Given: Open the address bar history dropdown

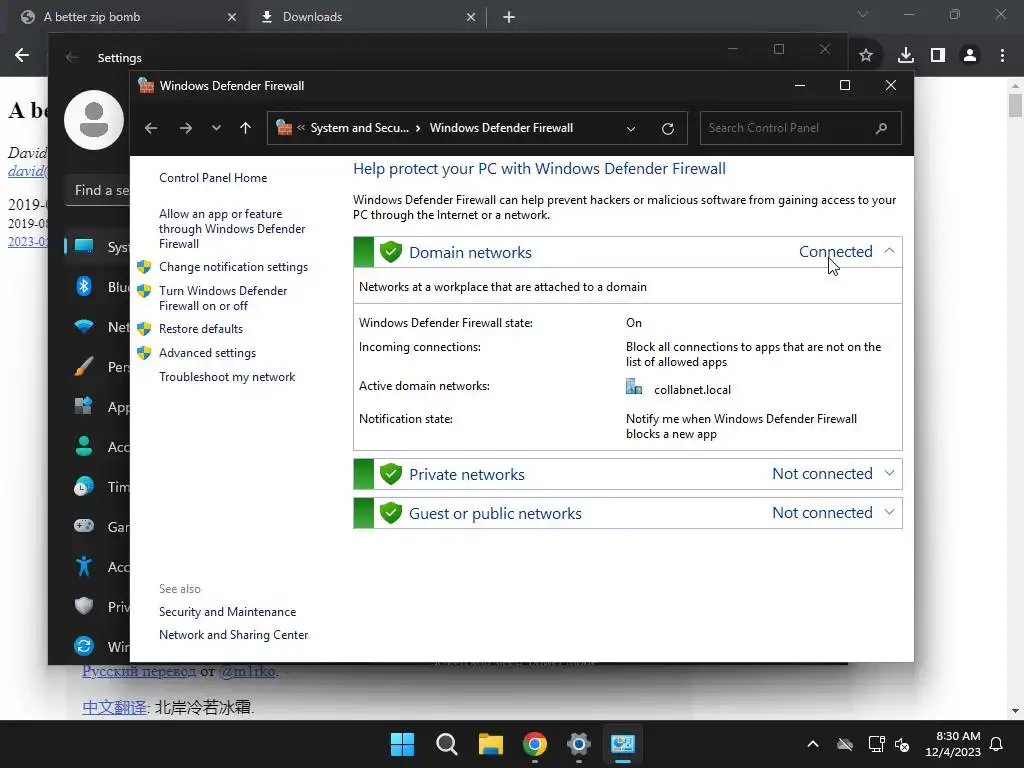Looking at the screenshot, I should click(x=631, y=129).
